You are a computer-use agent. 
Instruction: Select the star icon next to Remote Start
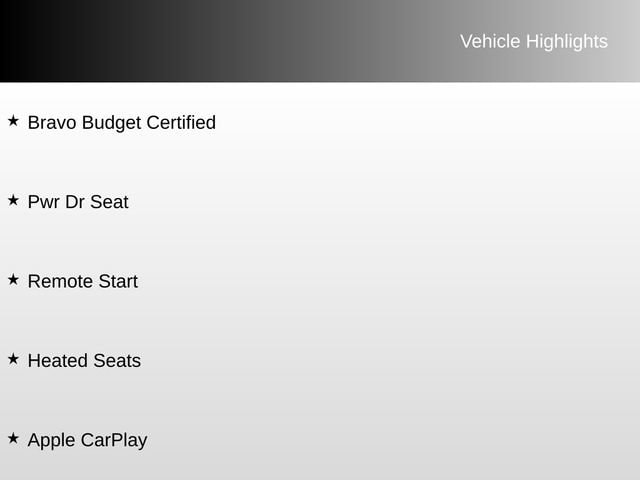[x=13, y=280]
